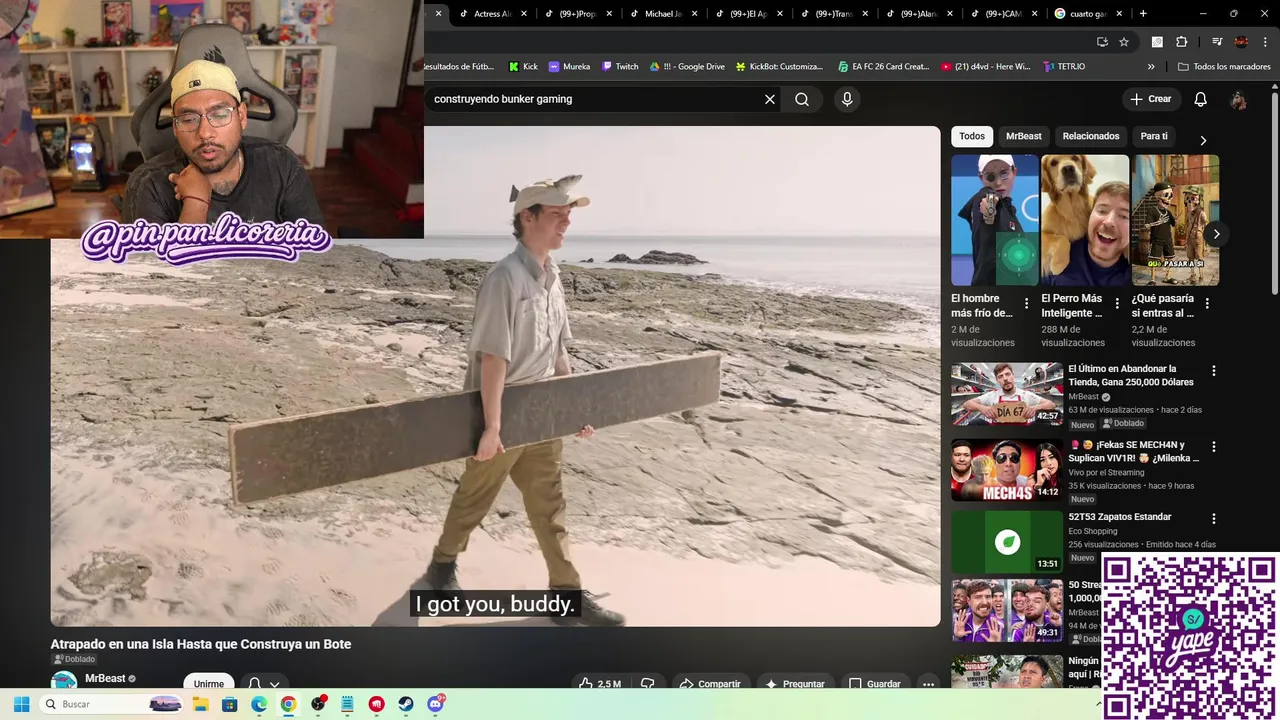Open the El Perro Más Inteligente short thumbnail

click(x=1085, y=220)
